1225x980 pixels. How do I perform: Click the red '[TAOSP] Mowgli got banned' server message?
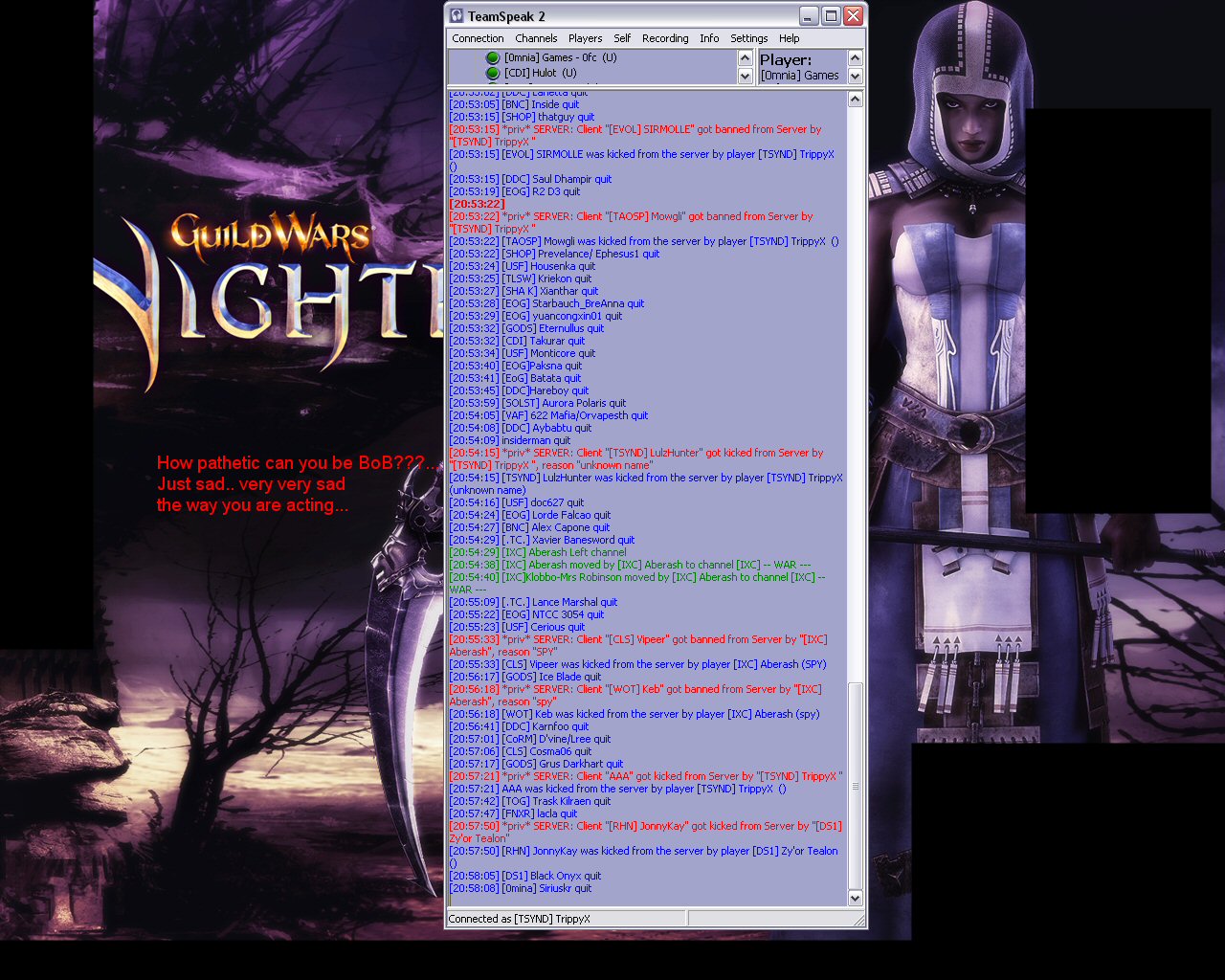click(631, 222)
